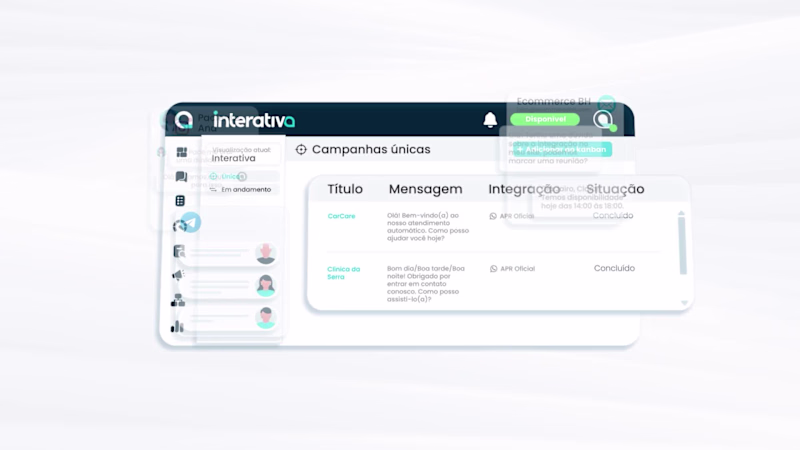The width and height of the screenshot is (800, 450).
Task: Select dark-haired male avatar contact card
Action: 230,318
